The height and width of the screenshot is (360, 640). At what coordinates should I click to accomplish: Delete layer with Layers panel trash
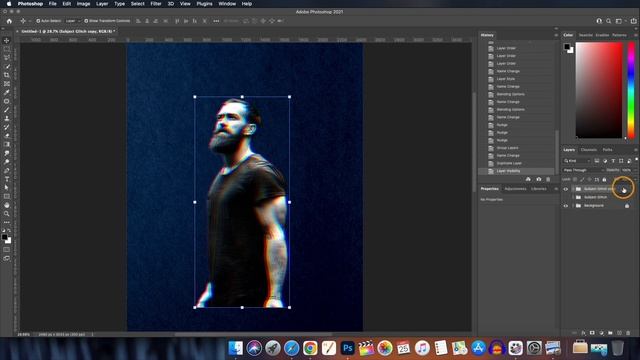click(x=628, y=333)
